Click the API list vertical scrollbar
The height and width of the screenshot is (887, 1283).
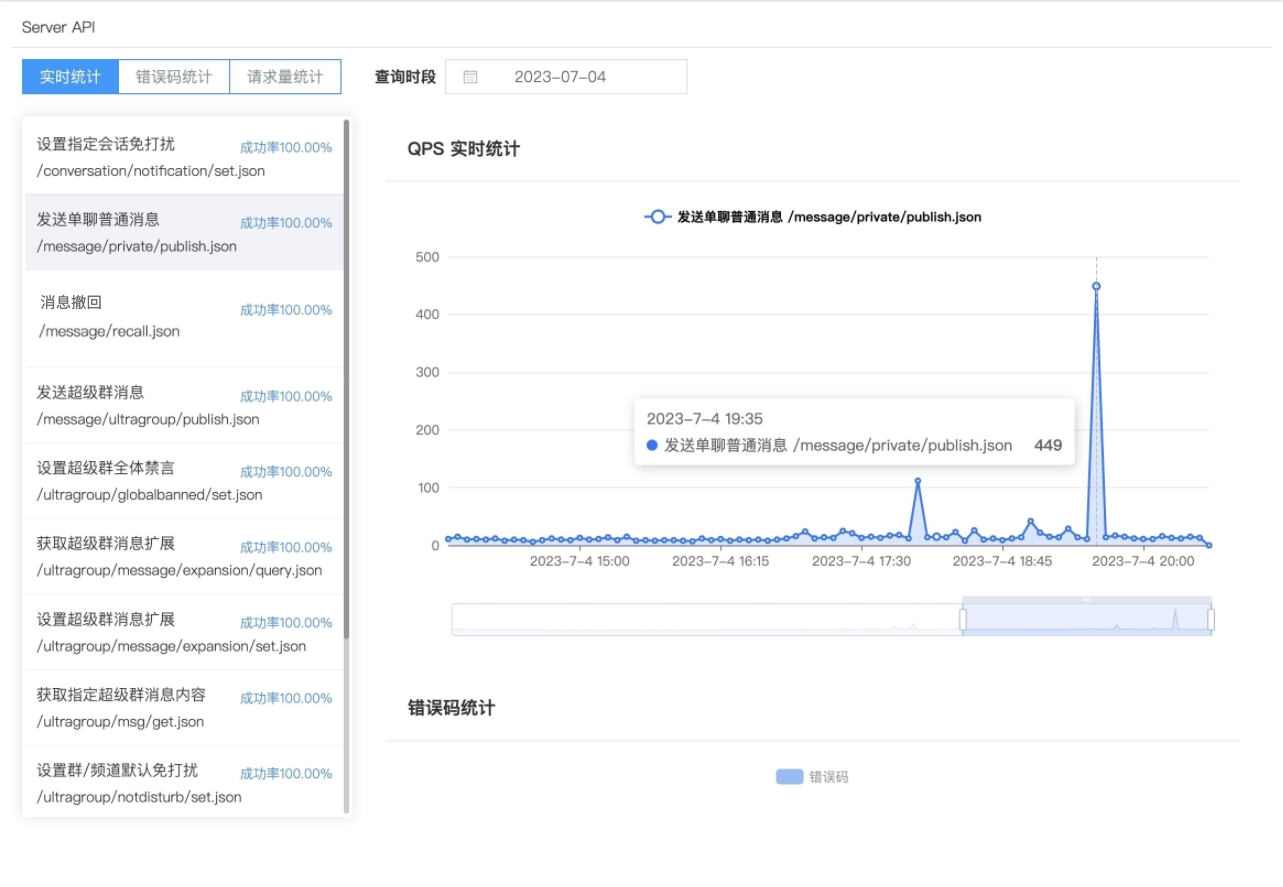pos(347,380)
